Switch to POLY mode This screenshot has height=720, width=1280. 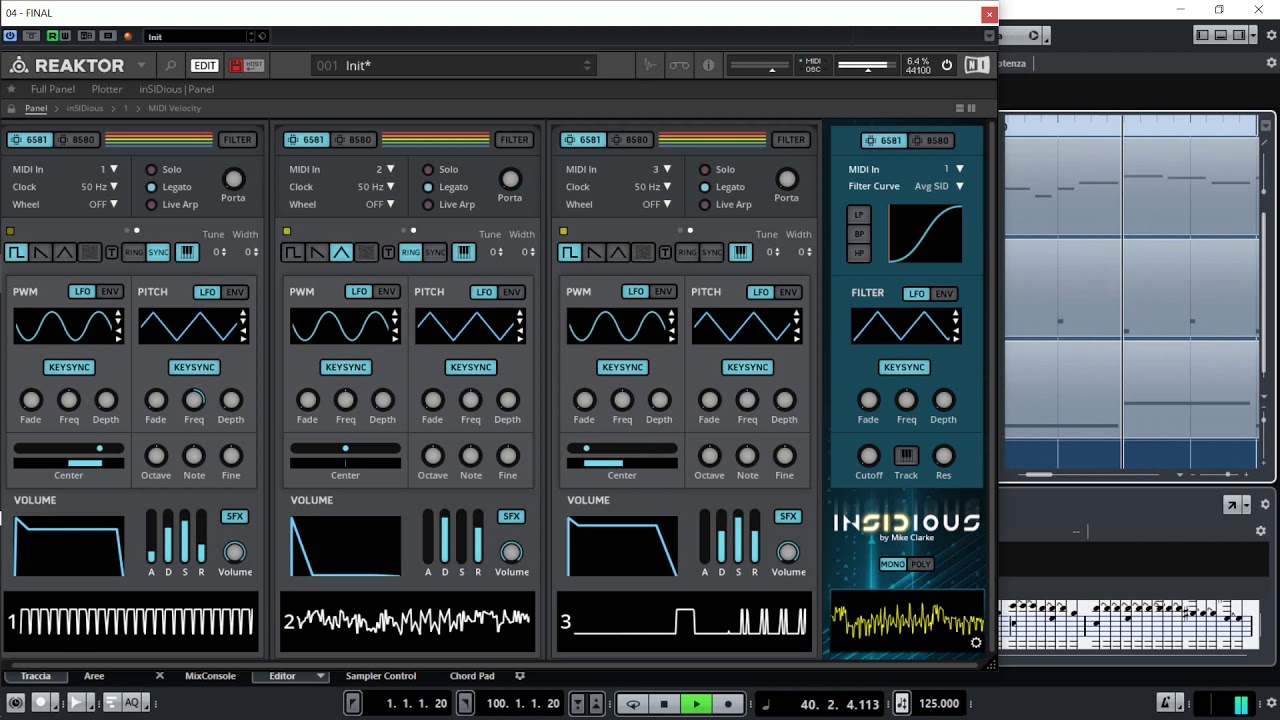tap(921, 564)
